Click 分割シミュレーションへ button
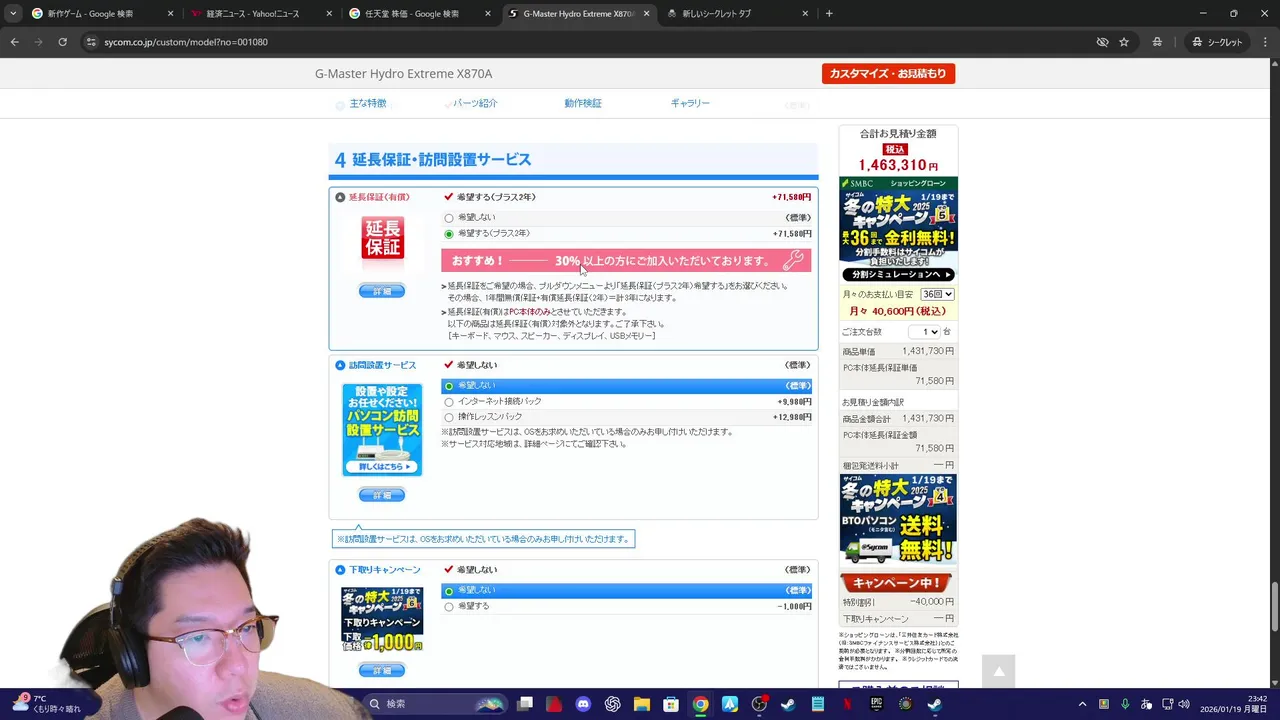Viewport: 1280px width, 720px height. click(x=898, y=275)
